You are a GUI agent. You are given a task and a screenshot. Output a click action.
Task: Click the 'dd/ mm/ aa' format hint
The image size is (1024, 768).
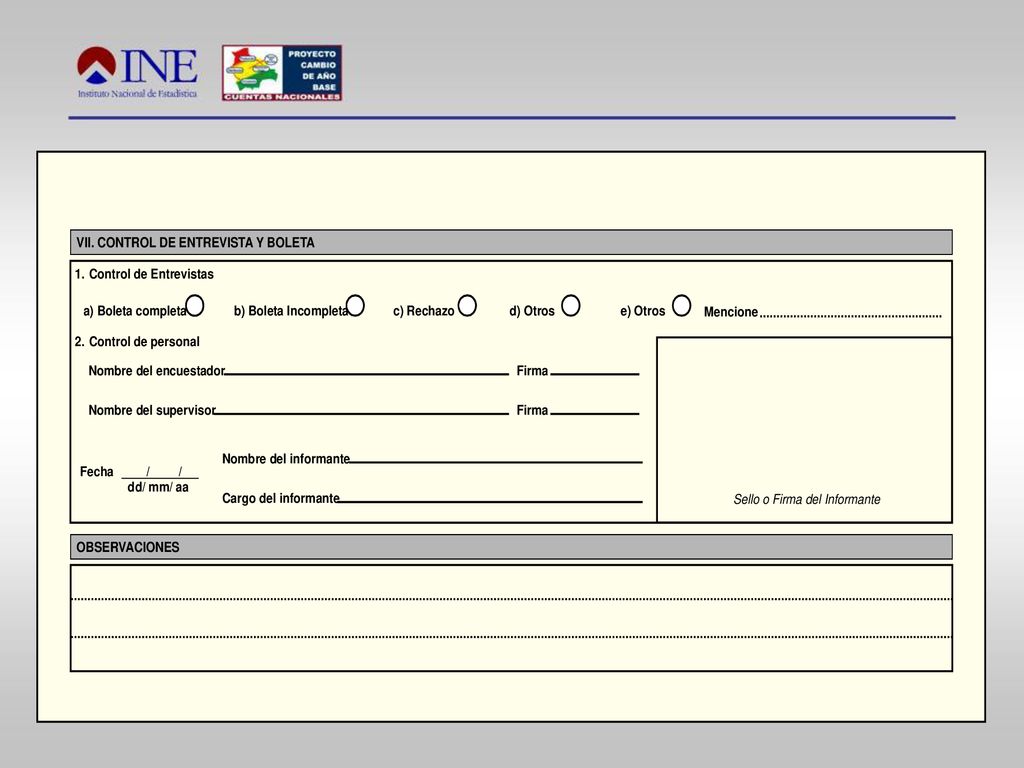coord(158,487)
